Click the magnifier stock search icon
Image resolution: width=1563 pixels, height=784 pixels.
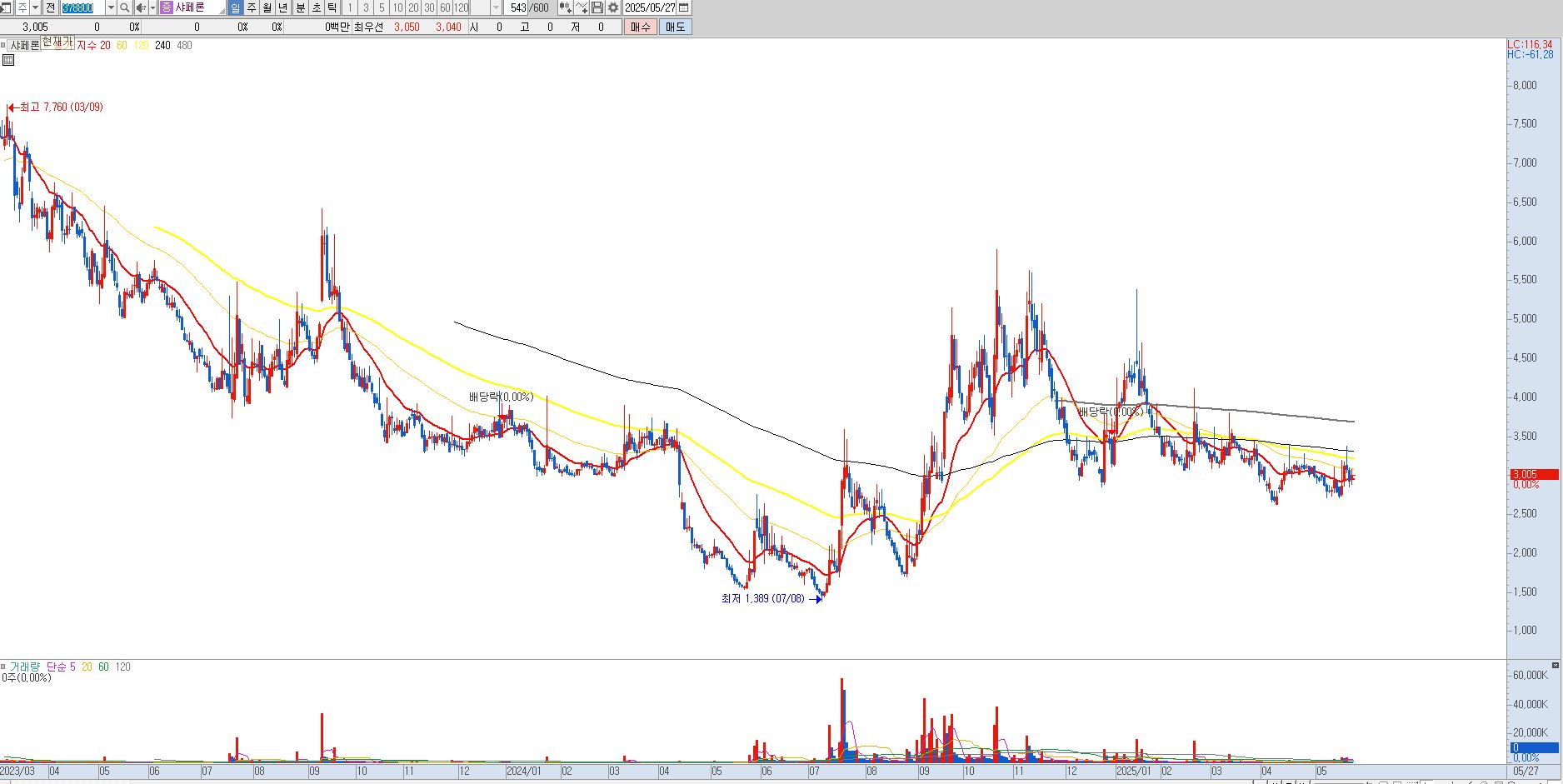(125, 7)
